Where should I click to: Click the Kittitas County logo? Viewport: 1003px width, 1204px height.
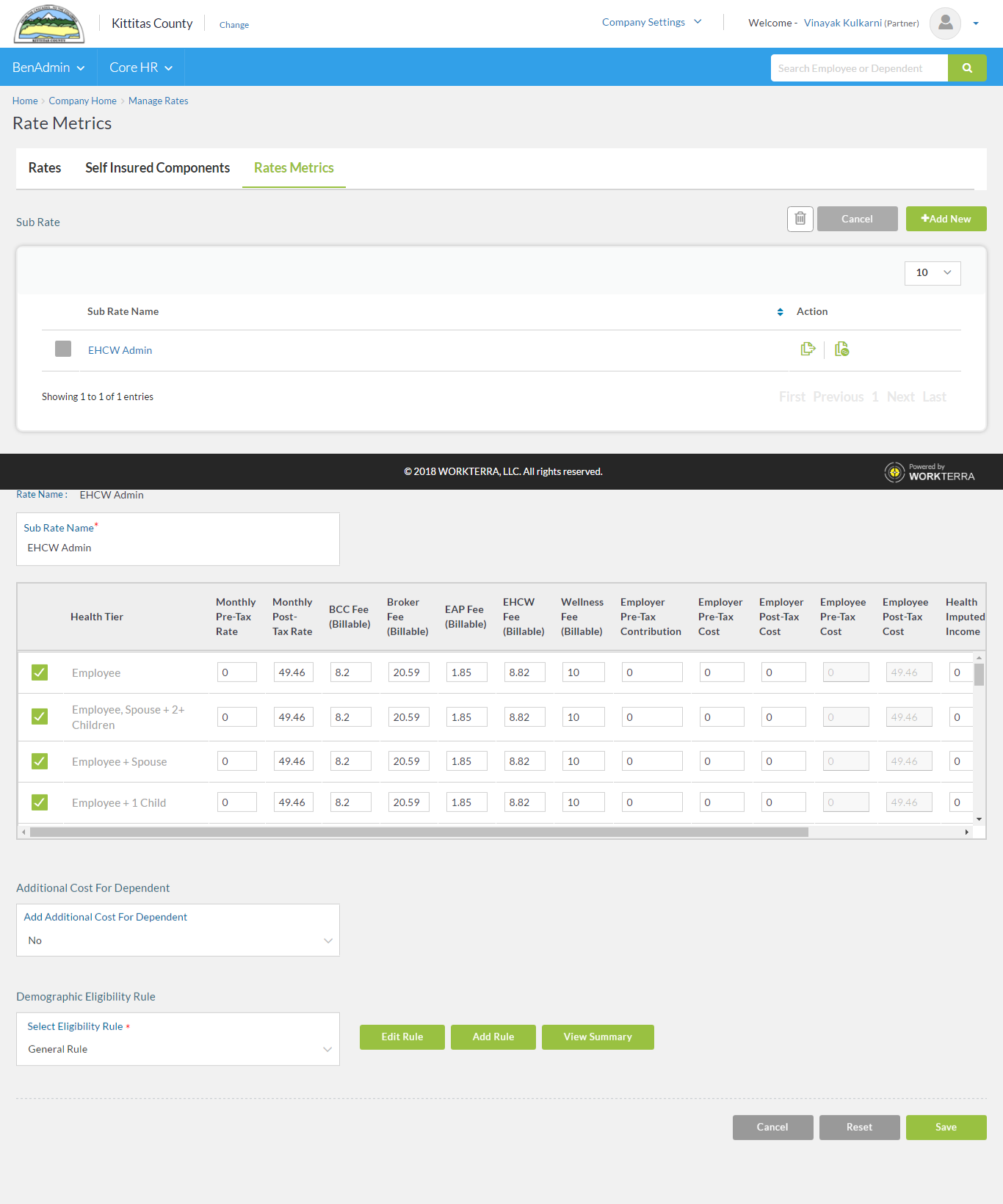point(49,24)
